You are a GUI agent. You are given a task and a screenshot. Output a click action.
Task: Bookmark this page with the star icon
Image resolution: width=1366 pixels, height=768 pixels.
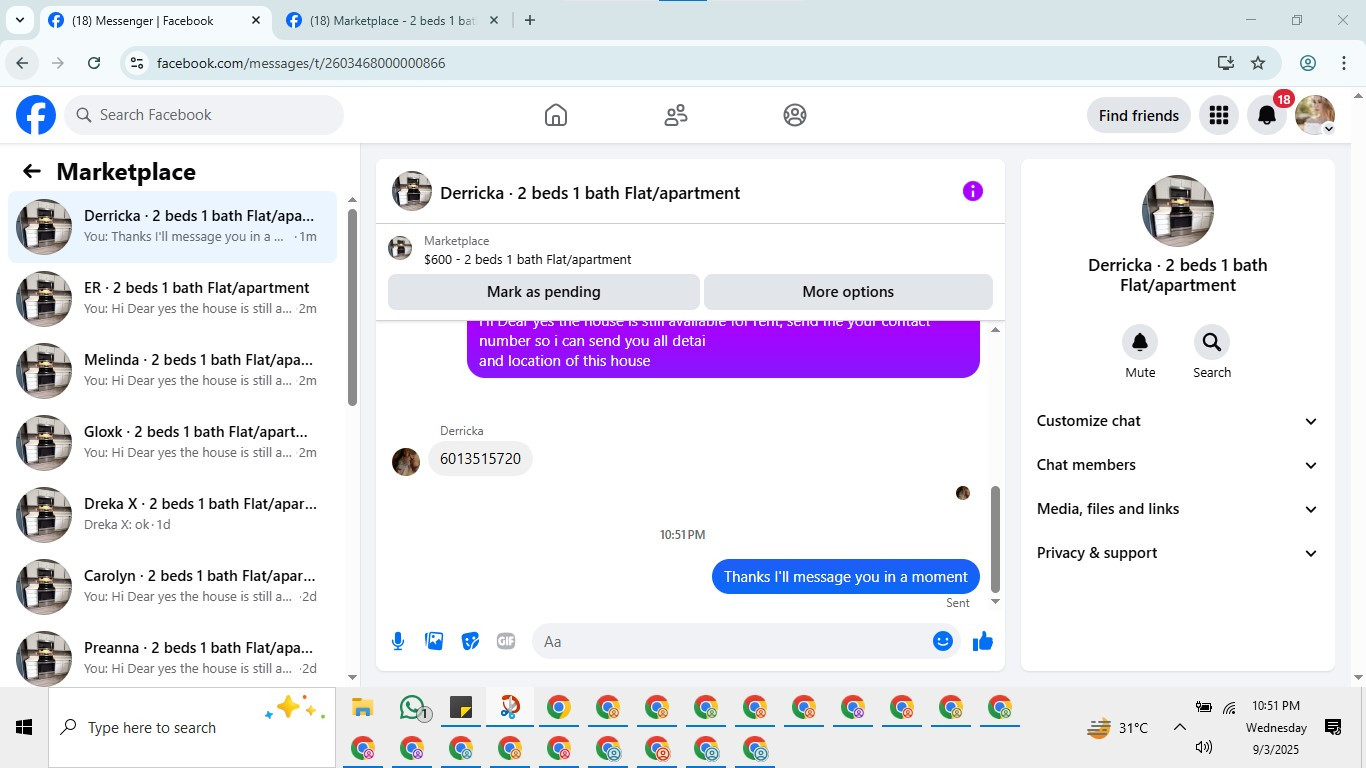1258,63
